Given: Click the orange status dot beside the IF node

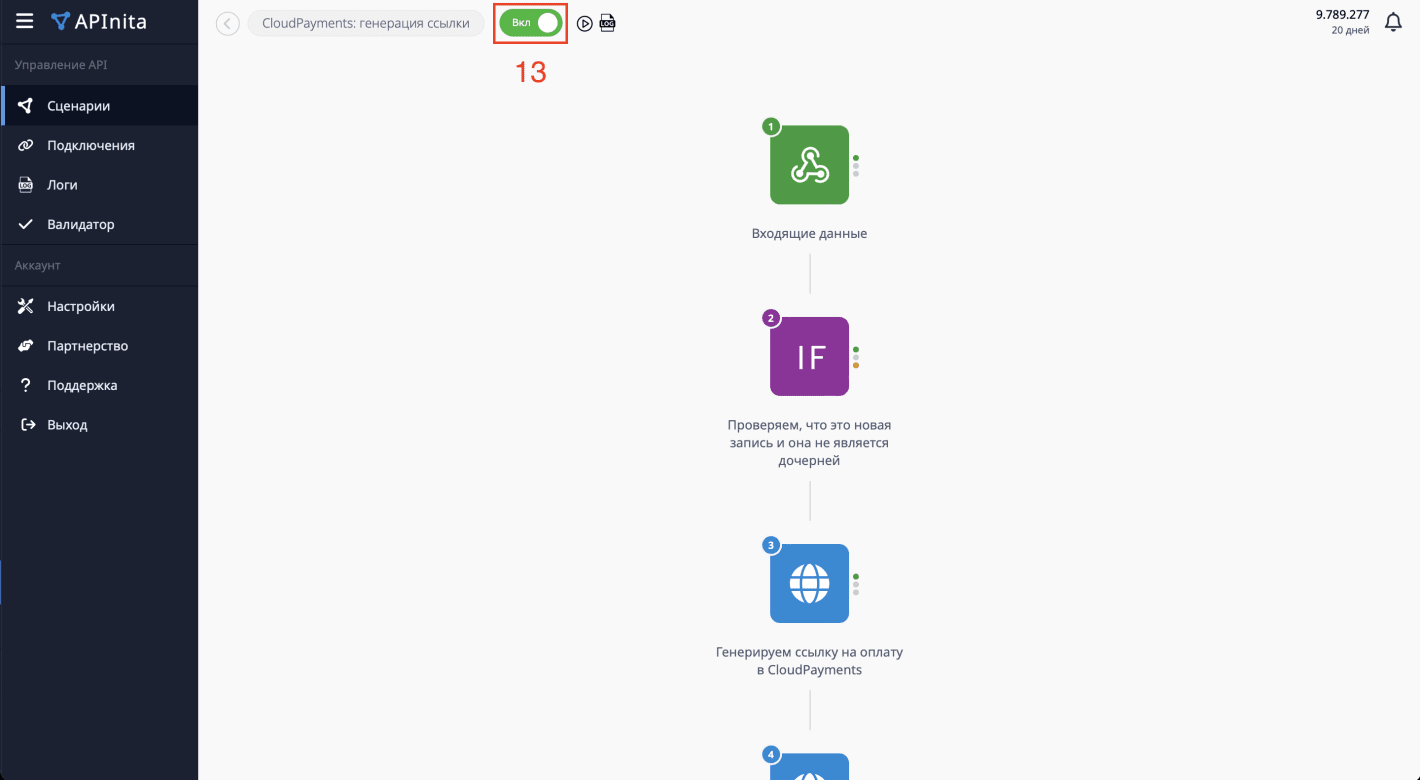Looking at the screenshot, I should 856,365.
